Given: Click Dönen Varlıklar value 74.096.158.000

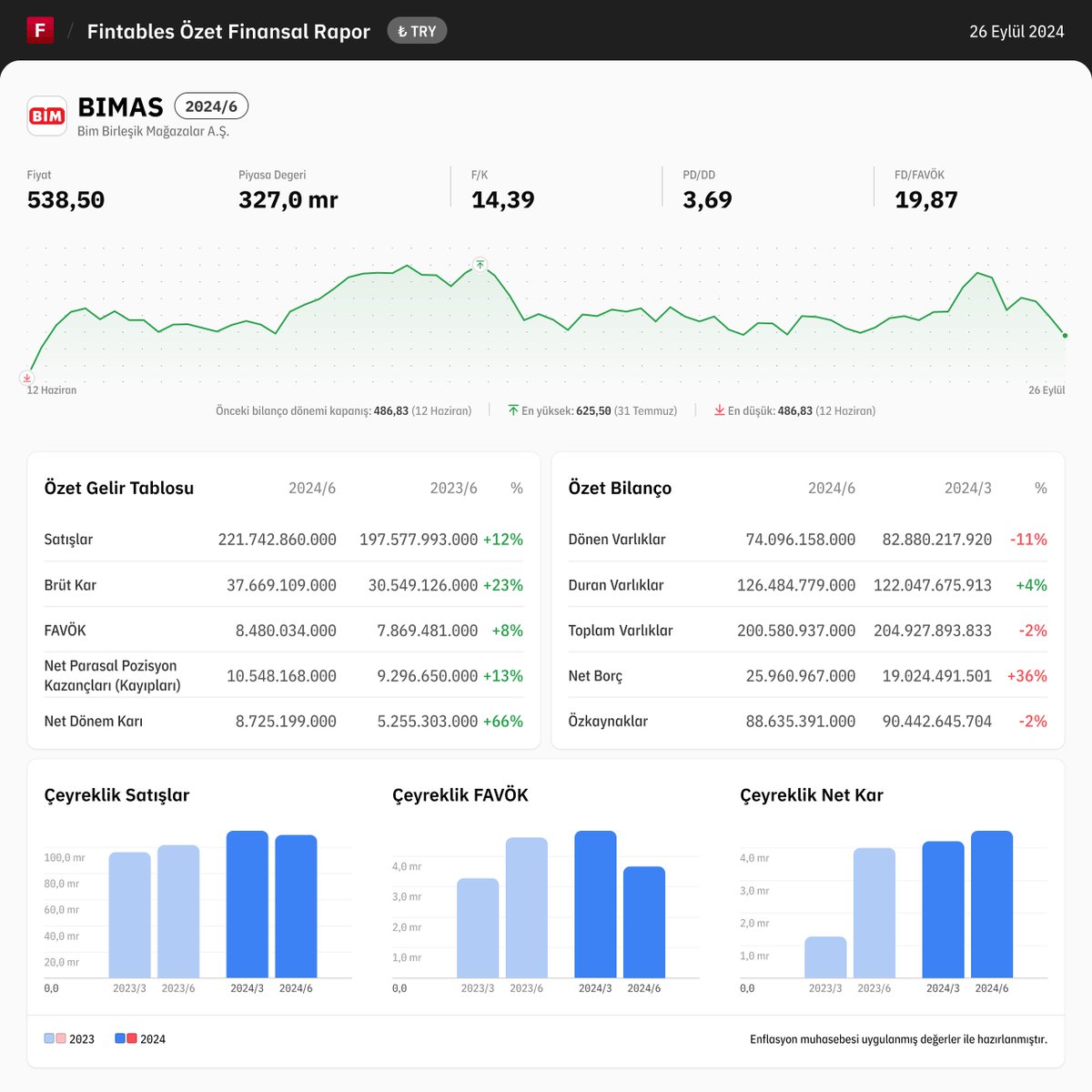Looking at the screenshot, I should pos(801,539).
